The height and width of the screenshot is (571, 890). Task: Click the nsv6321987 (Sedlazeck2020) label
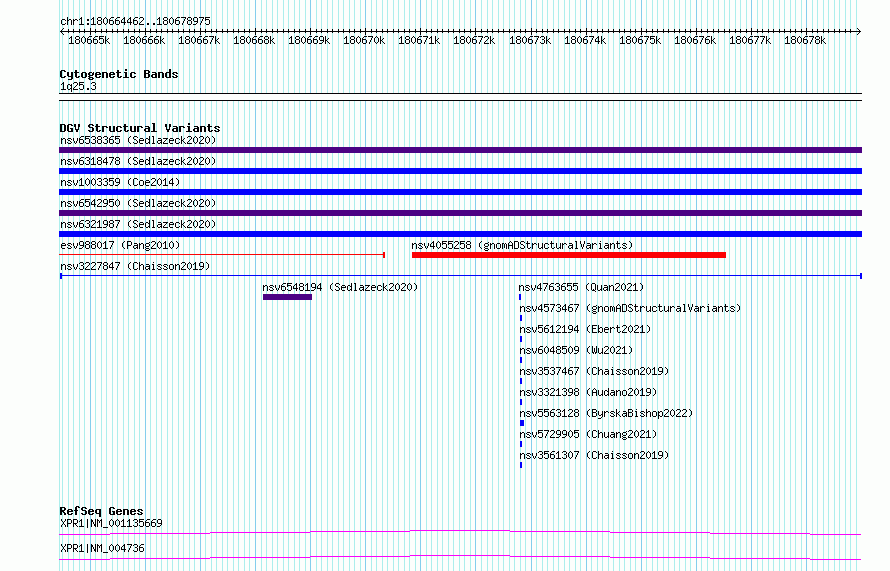138,224
